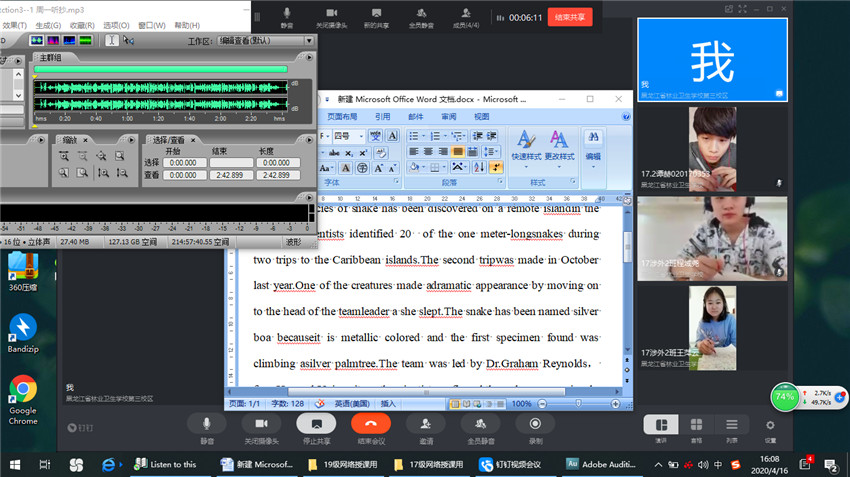Viewport: 850px width, 477px height.
Task: Toggle strikethrough formatting in Word
Action: point(334,152)
